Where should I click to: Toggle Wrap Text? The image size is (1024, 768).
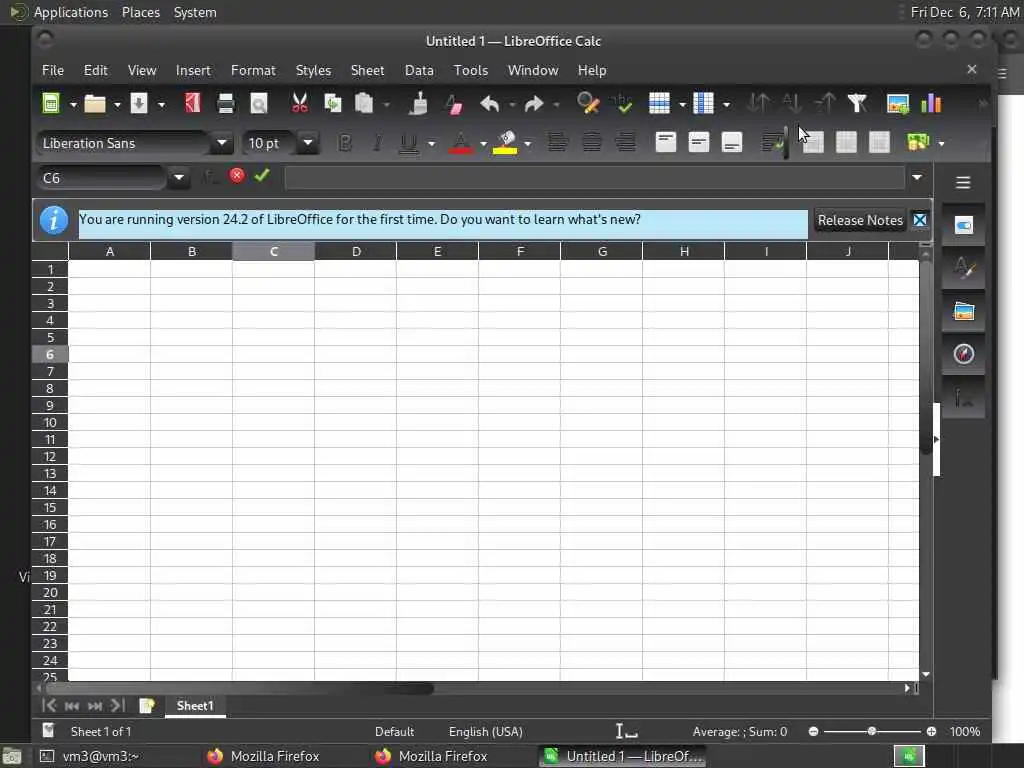pyautogui.click(x=773, y=142)
